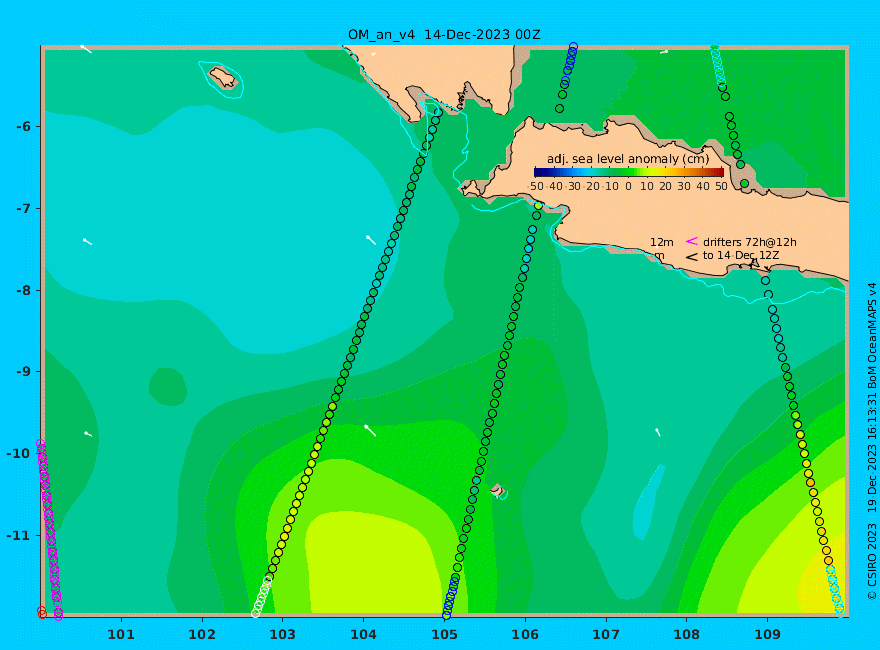Click the latitude label -10
This screenshot has width=880, height=650.
20,454
